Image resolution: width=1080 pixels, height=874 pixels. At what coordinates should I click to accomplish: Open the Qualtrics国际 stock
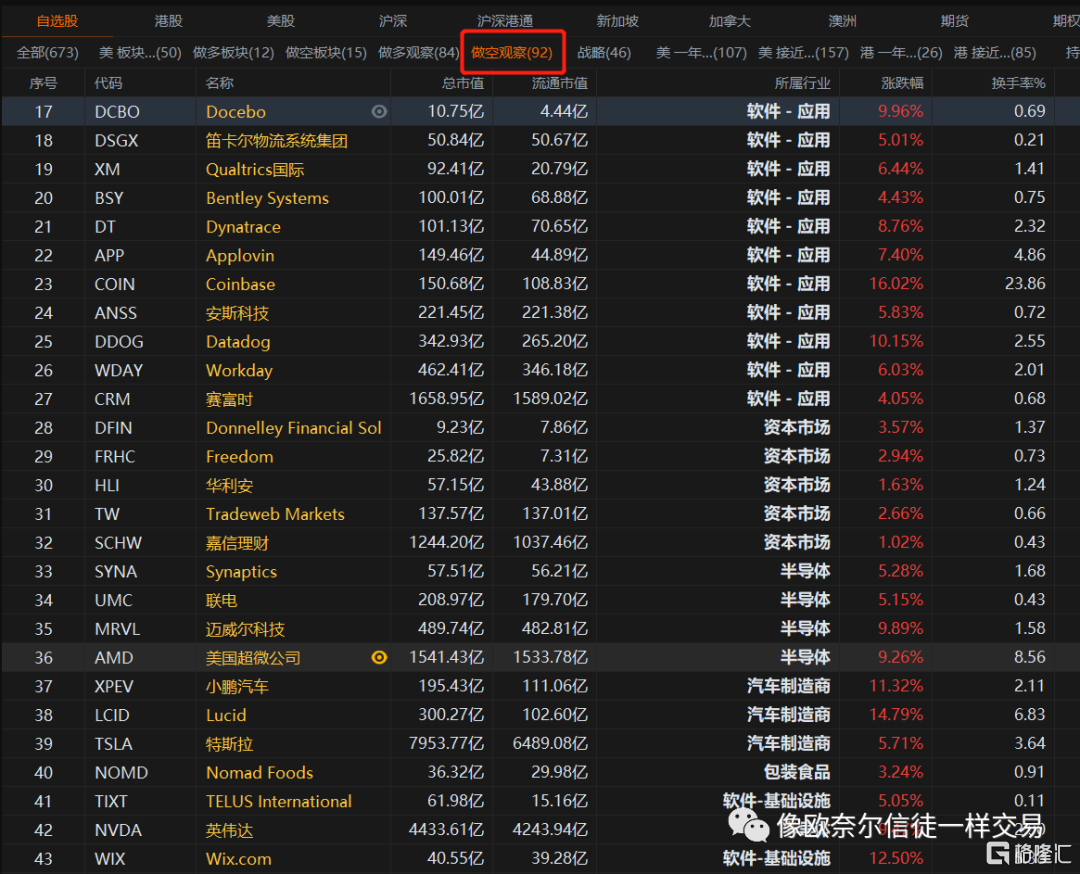pyautogui.click(x=255, y=169)
